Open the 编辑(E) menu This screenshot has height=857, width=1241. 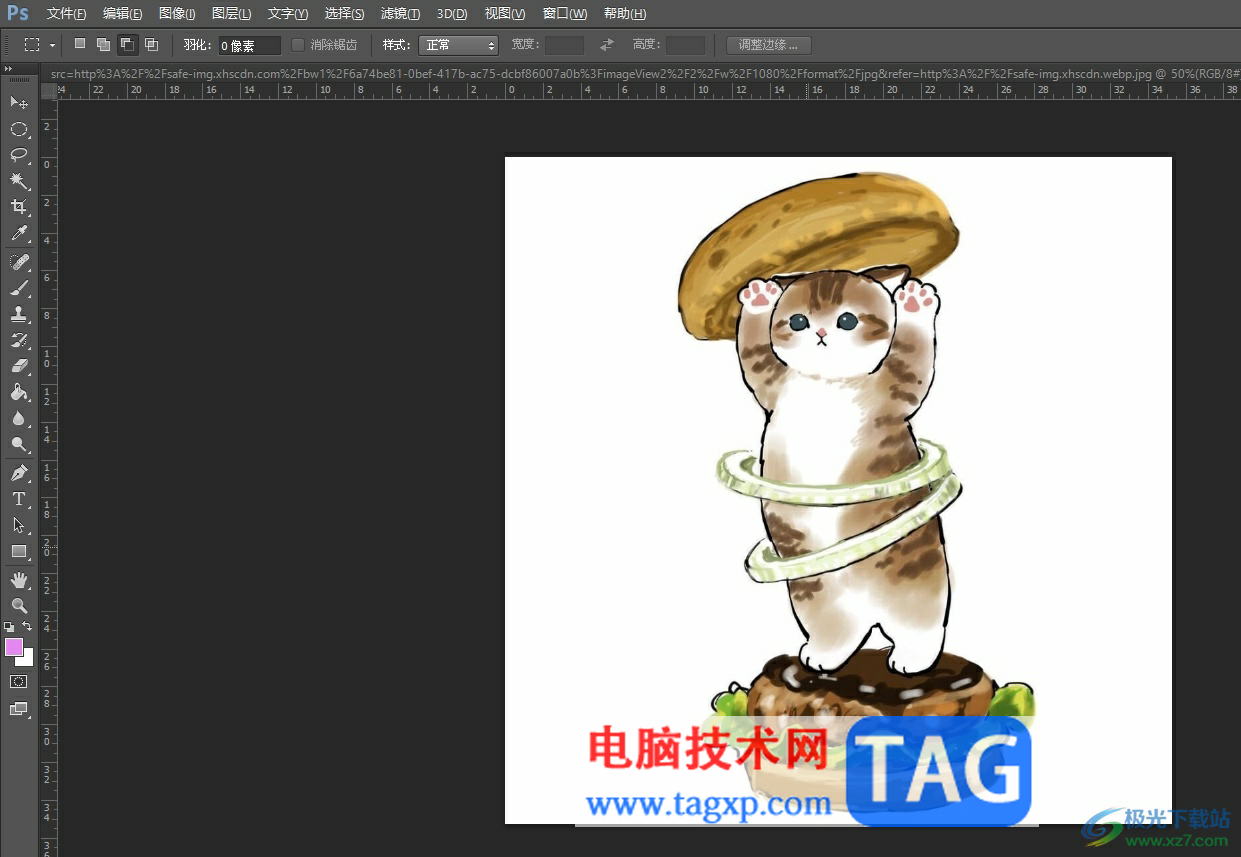pyautogui.click(x=122, y=14)
